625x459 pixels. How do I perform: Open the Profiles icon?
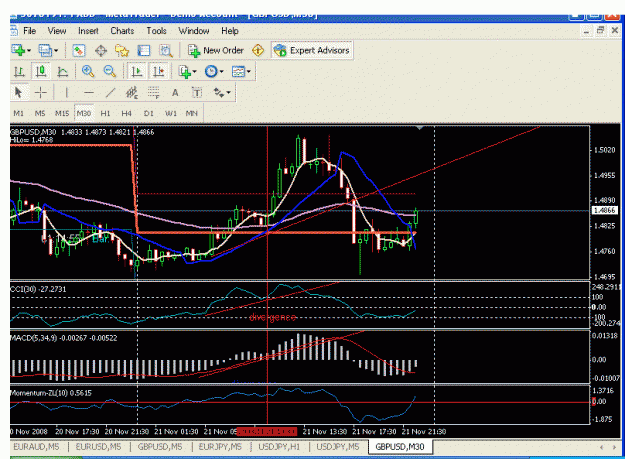[x=45, y=51]
